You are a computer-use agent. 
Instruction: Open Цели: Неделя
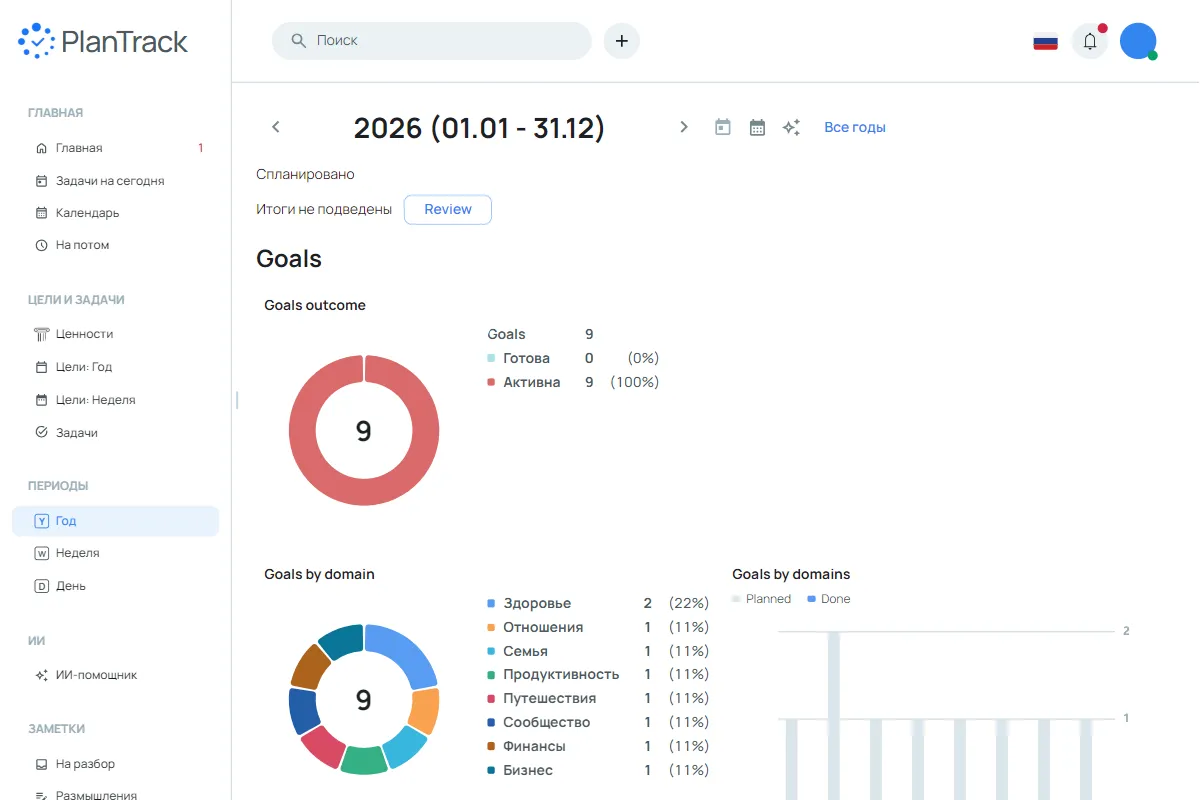click(x=115, y=400)
